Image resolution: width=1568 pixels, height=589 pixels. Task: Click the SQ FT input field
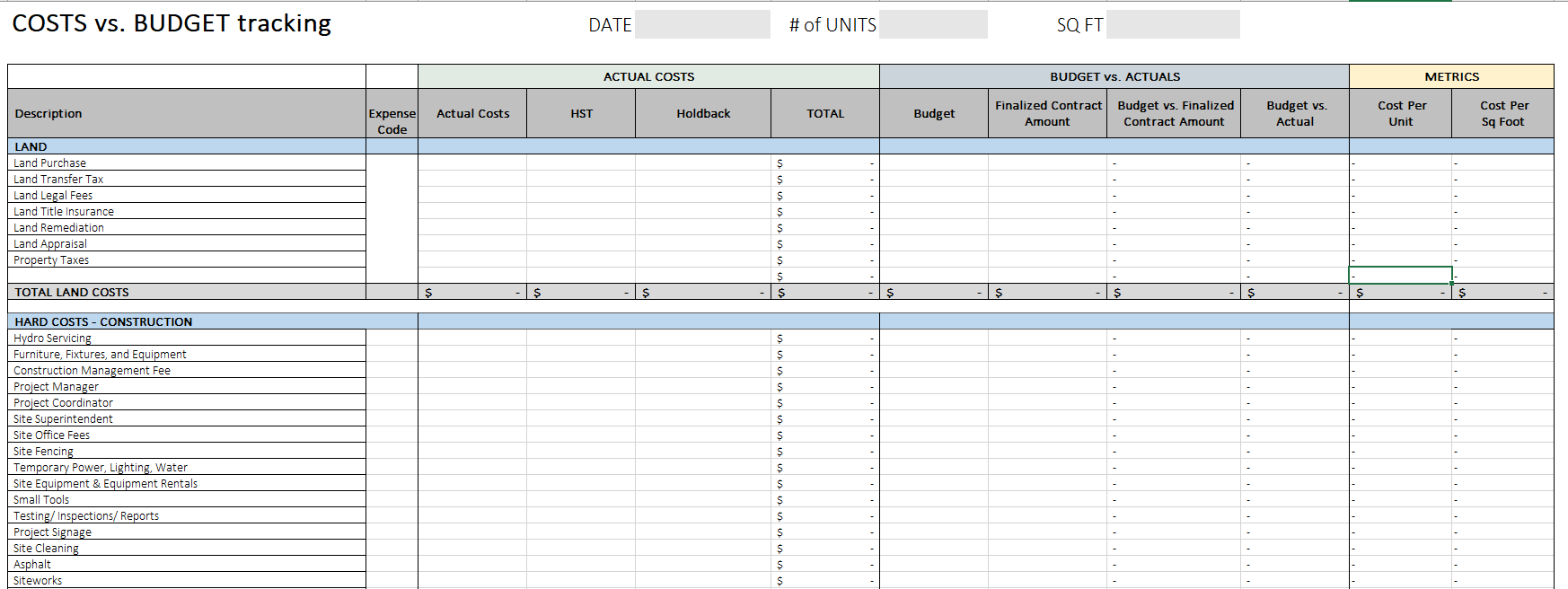coord(1173,24)
